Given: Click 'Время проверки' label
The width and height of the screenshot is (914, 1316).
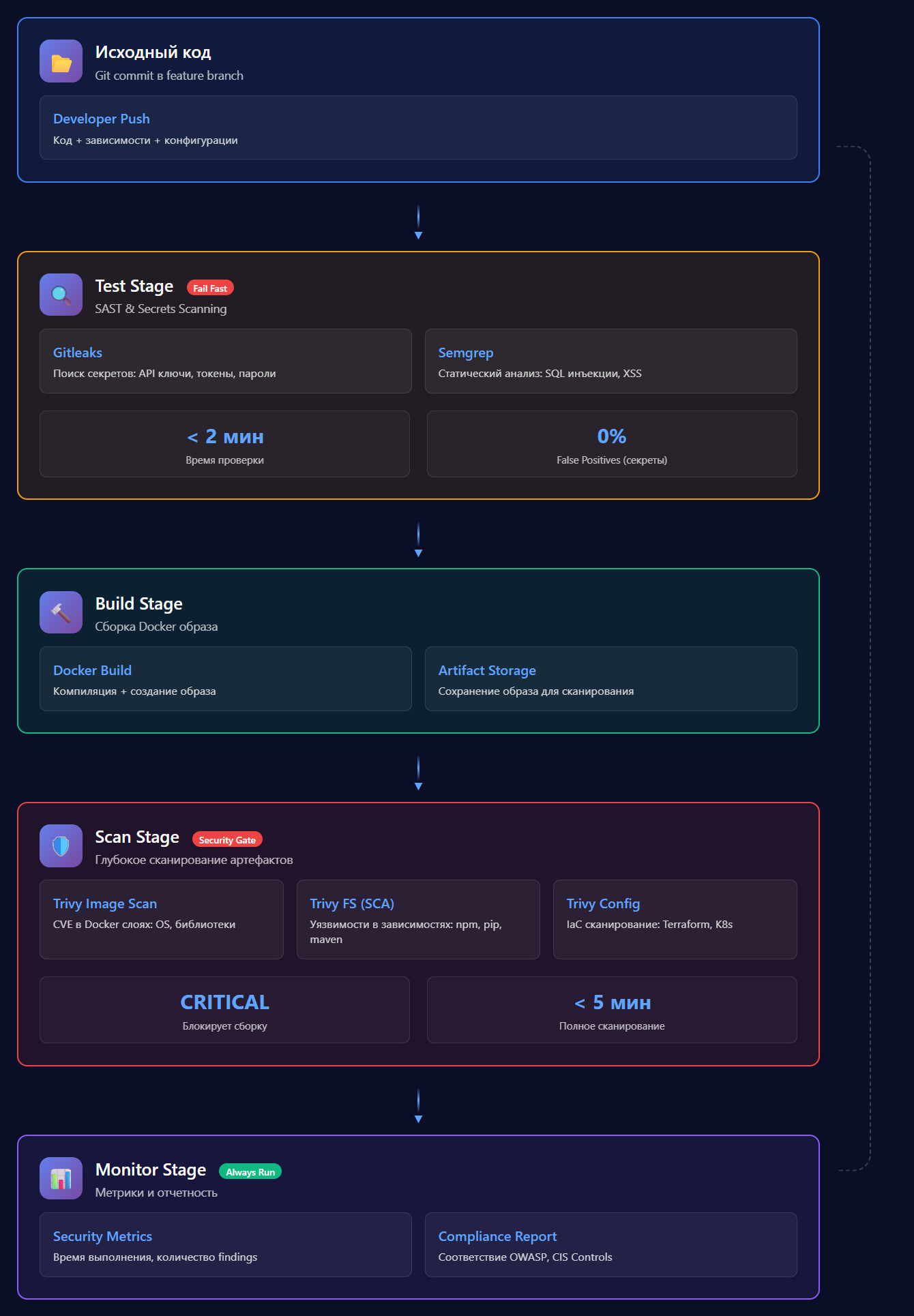Looking at the screenshot, I should [x=225, y=460].
